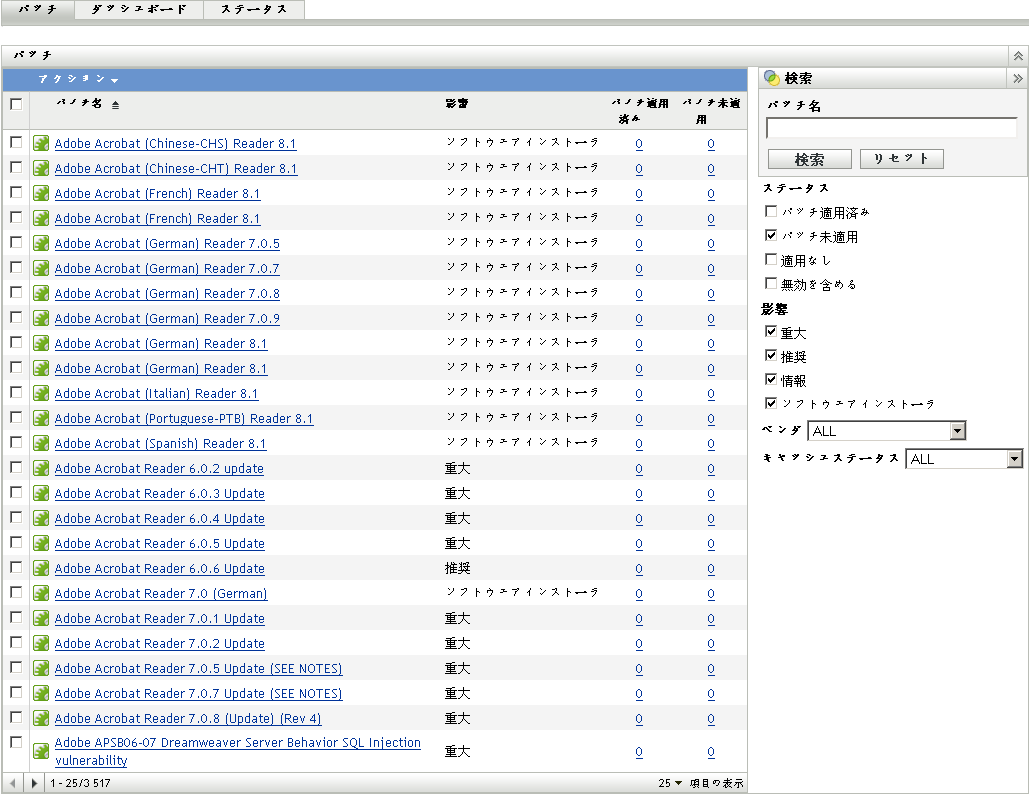Click patch icon beside Adobe Acrobat (Spanish) Reader 8.1

[x=41, y=442]
